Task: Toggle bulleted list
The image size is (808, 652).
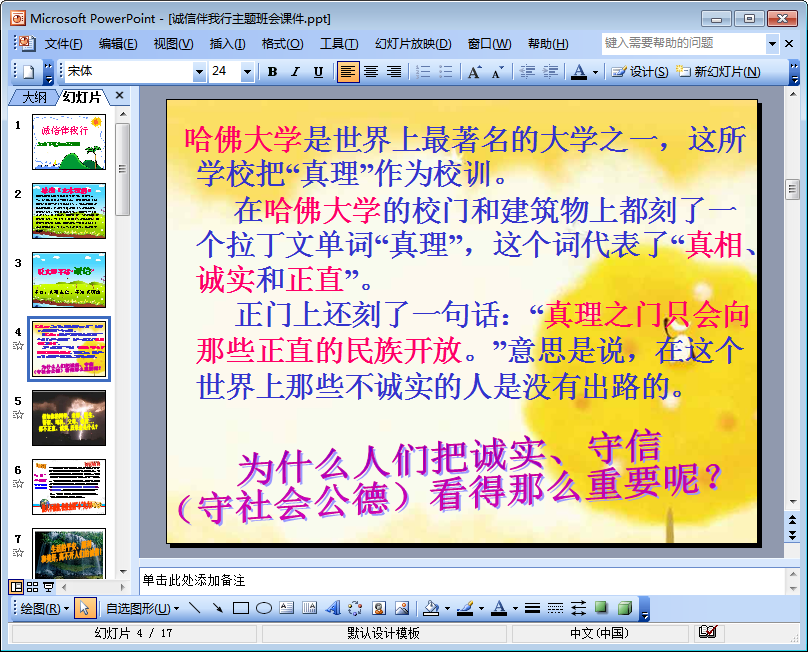Action: point(446,72)
